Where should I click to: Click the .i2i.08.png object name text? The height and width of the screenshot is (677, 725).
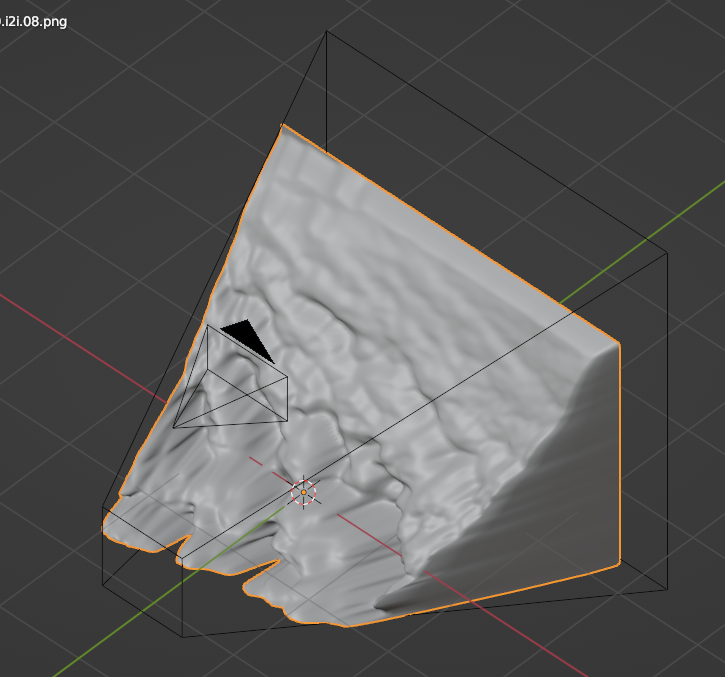point(34,19)
